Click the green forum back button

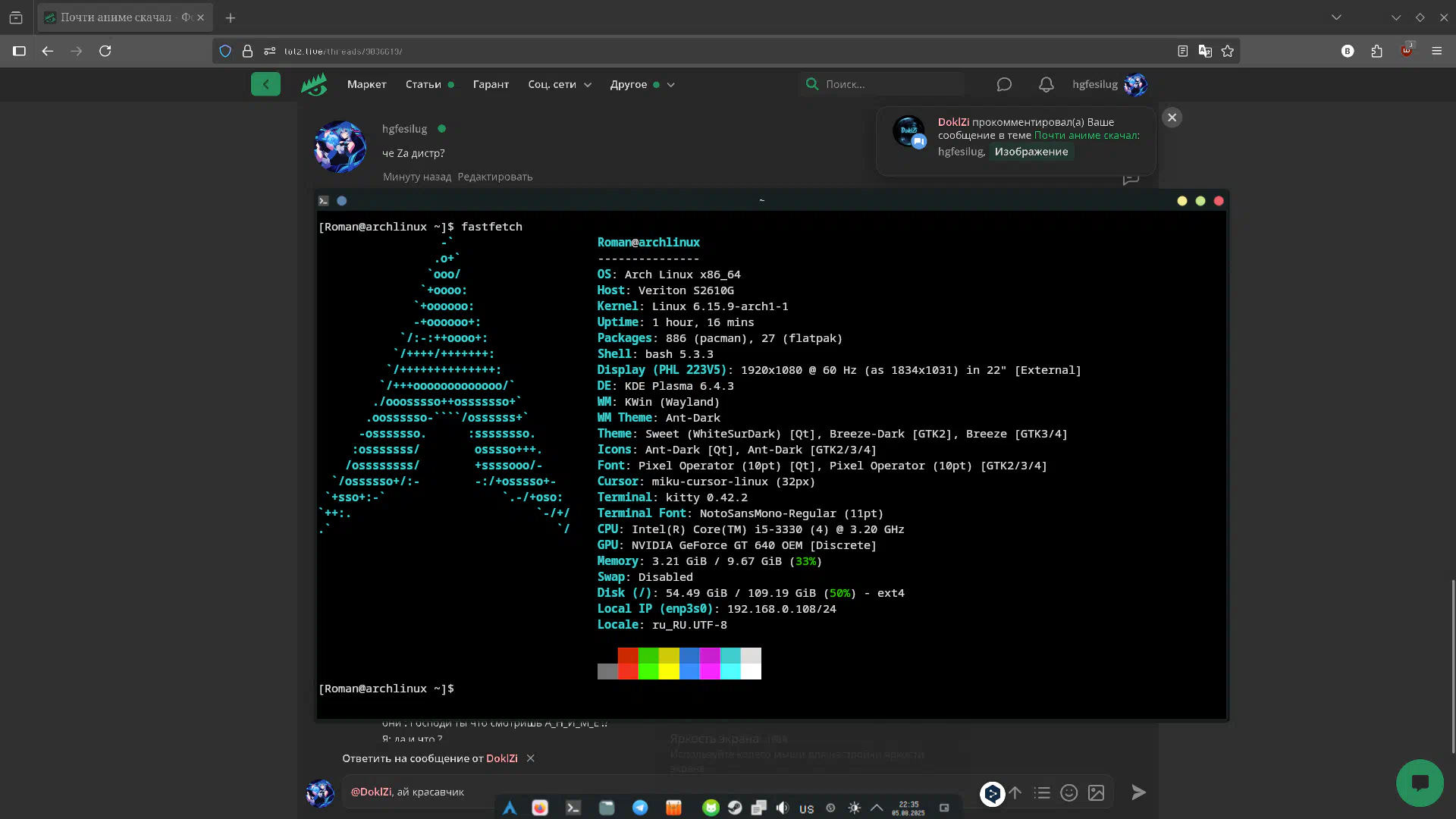[265, 84]
